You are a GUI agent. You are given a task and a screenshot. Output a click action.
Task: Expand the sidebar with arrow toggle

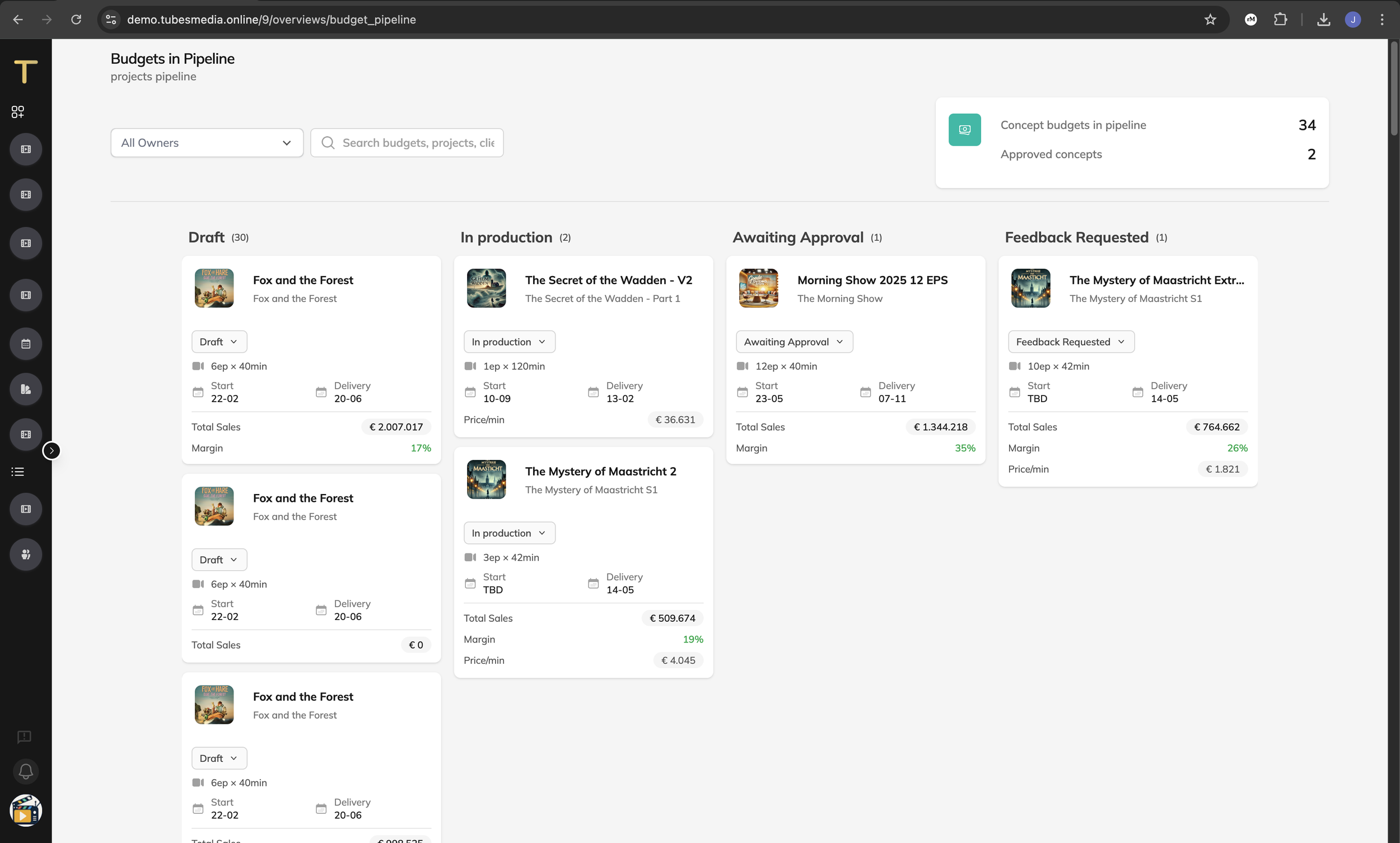tap(52, 450)
